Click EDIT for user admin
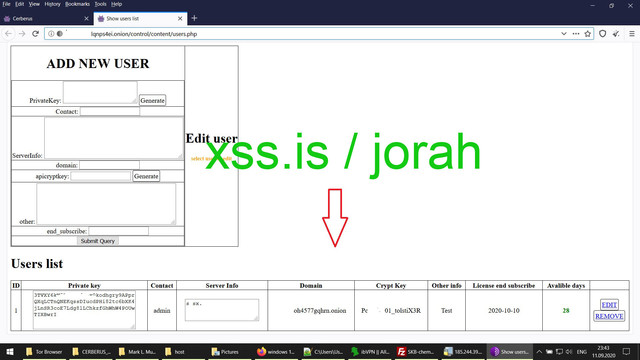This screenshot has width=640, height=360. click(x=609, y=304)
